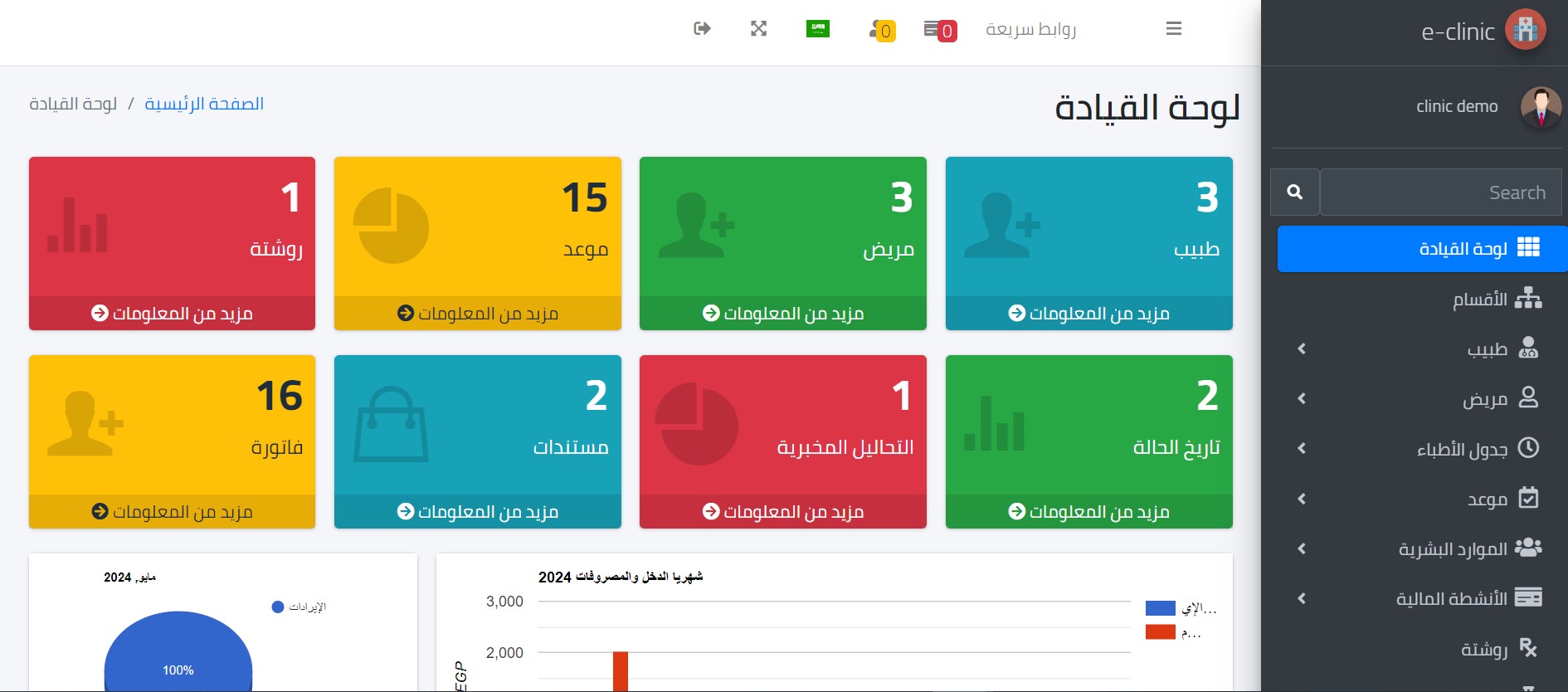Click مزيد من المعلومات on موعد card
This screenshot has width=1568, height=692.
pyautogui.click(x=478, y=314)
